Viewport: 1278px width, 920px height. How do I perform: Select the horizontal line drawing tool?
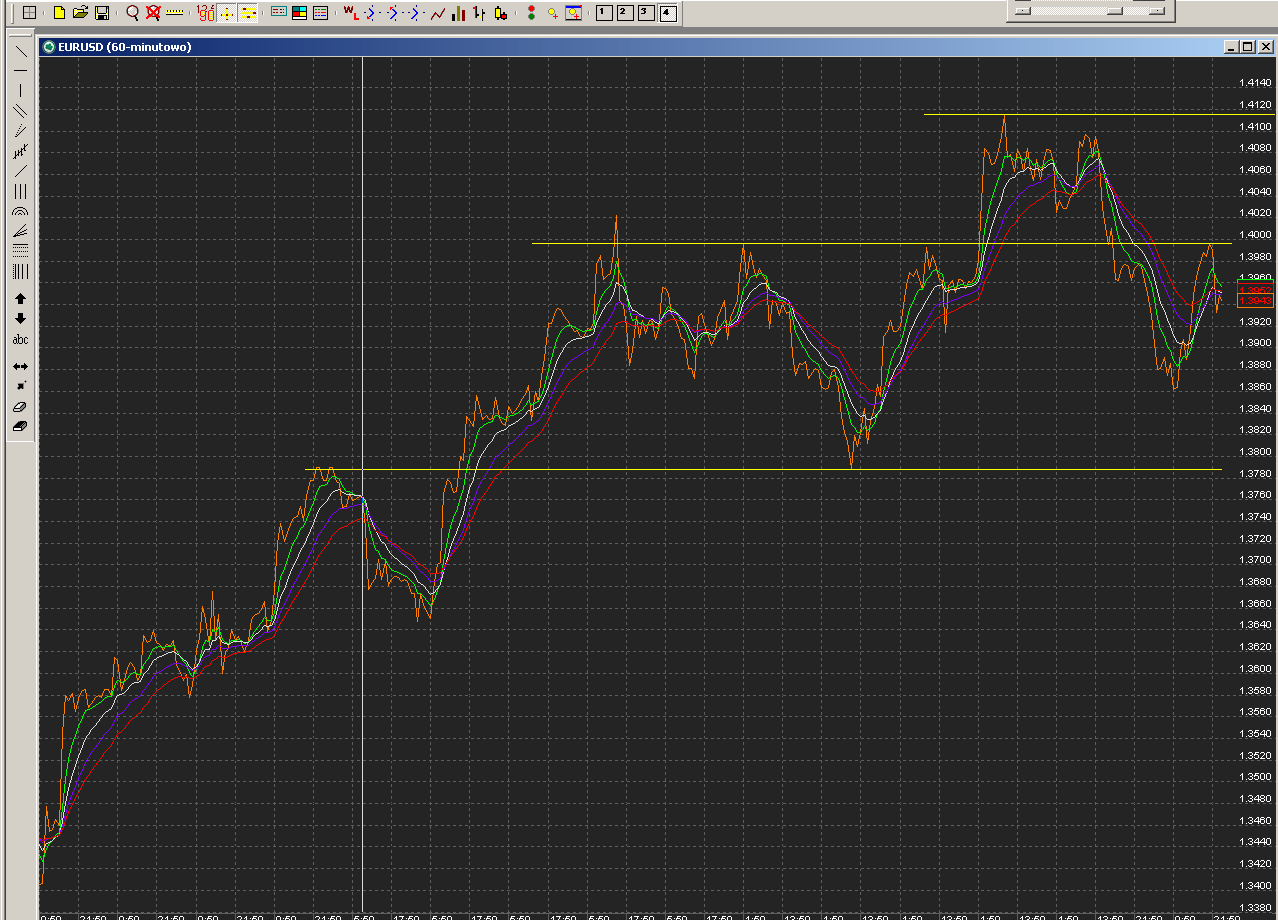[x=20, y=70]
